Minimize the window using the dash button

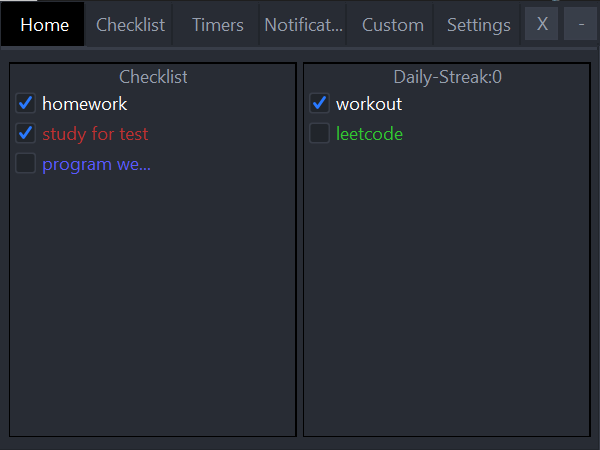580,24
